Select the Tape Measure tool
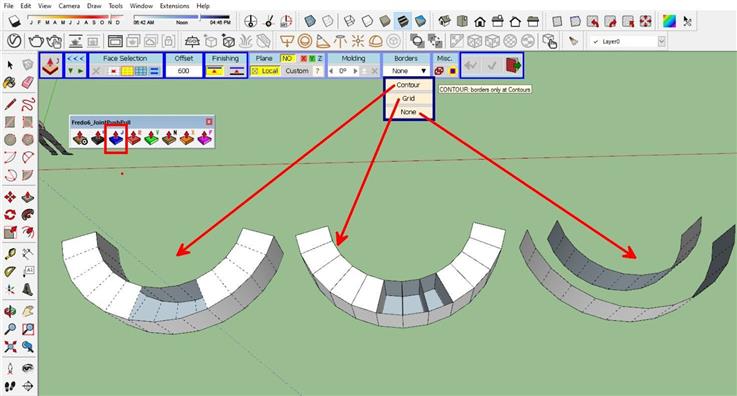 (10, 254)
